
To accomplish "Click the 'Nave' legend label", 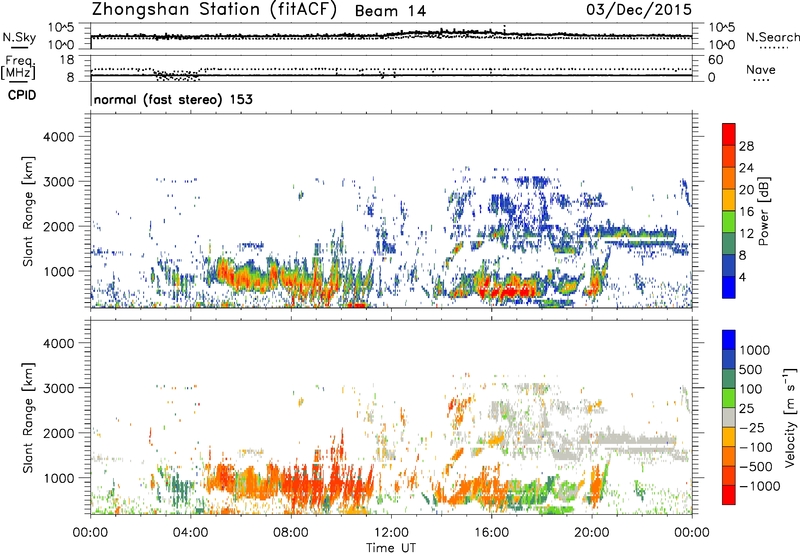I will coord(761,70).
